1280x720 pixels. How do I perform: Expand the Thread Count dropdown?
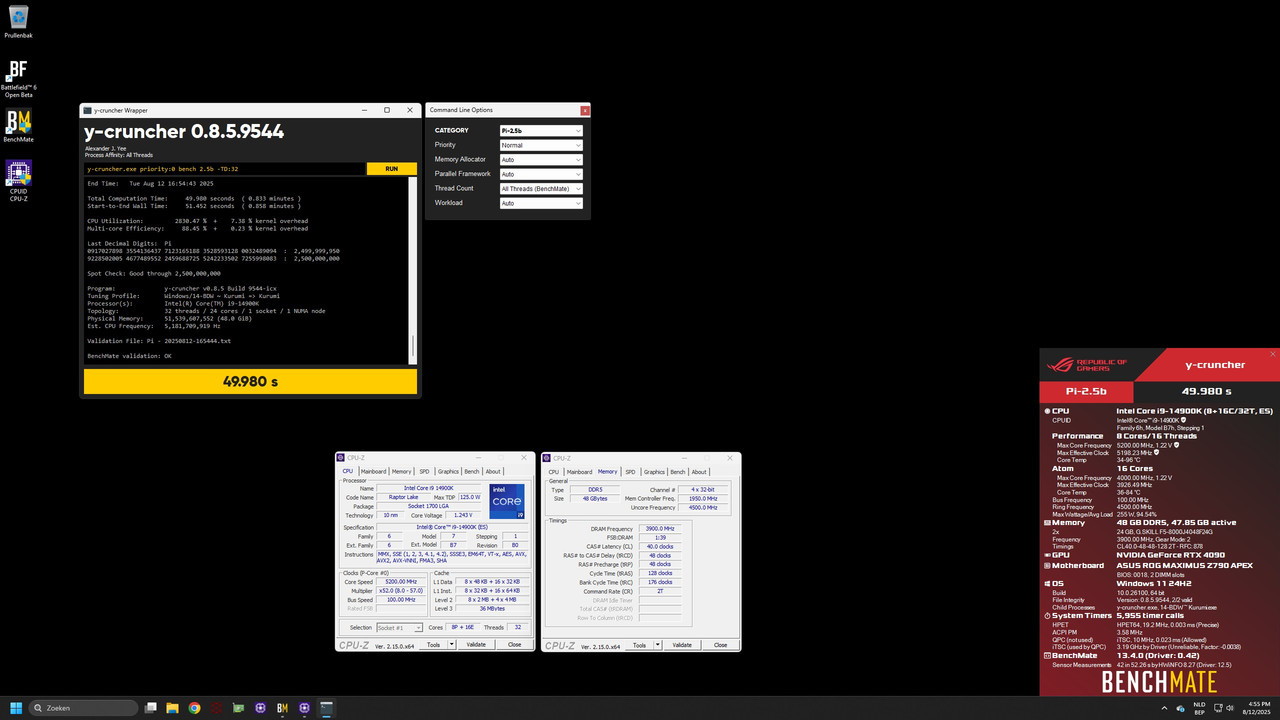tap(541, 188)
